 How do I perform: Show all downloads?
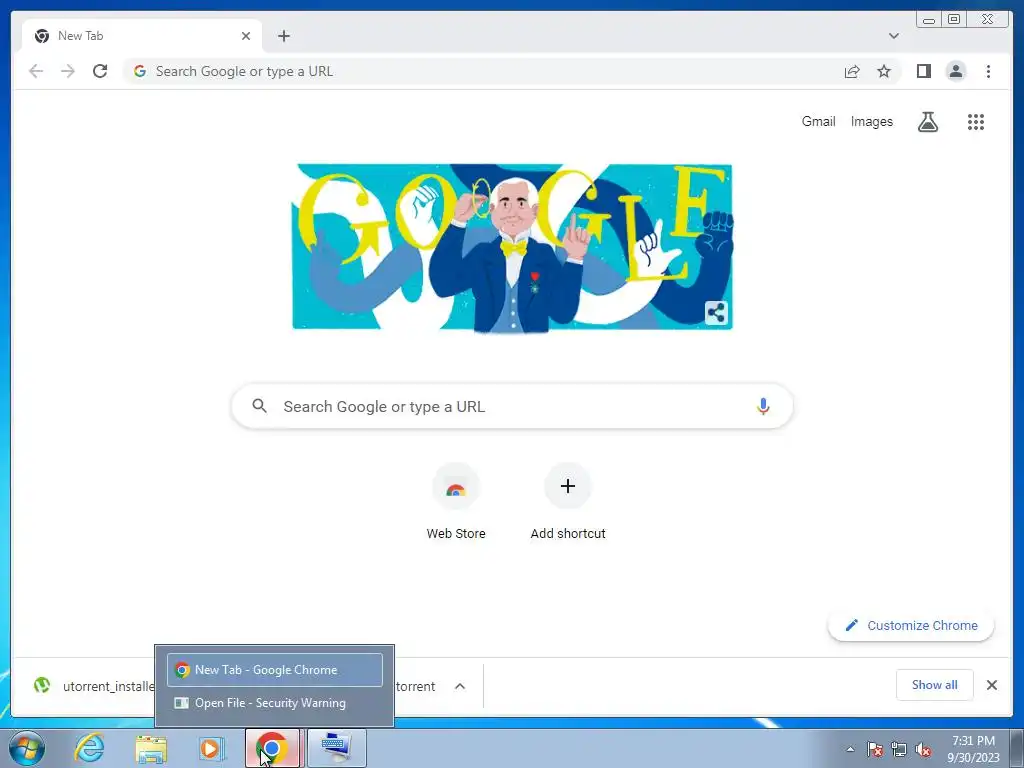[935, 685]
